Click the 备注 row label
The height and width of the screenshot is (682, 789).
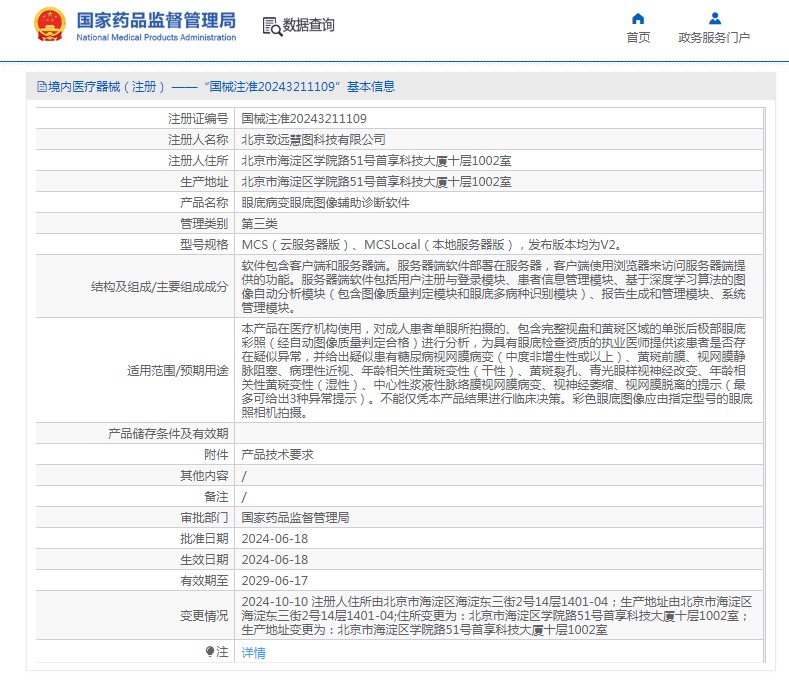coord(216,497)
